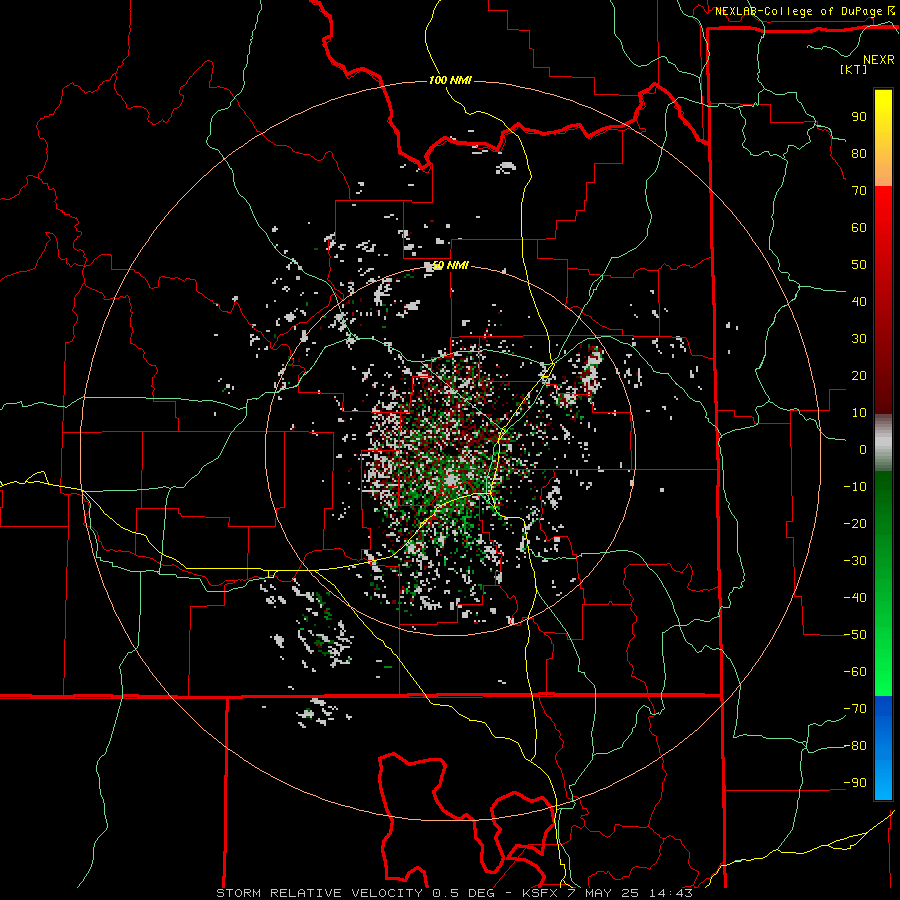The image size is (900, 900).
Task: Click the -20 value on the velocity scale
Action: [855, 524]
